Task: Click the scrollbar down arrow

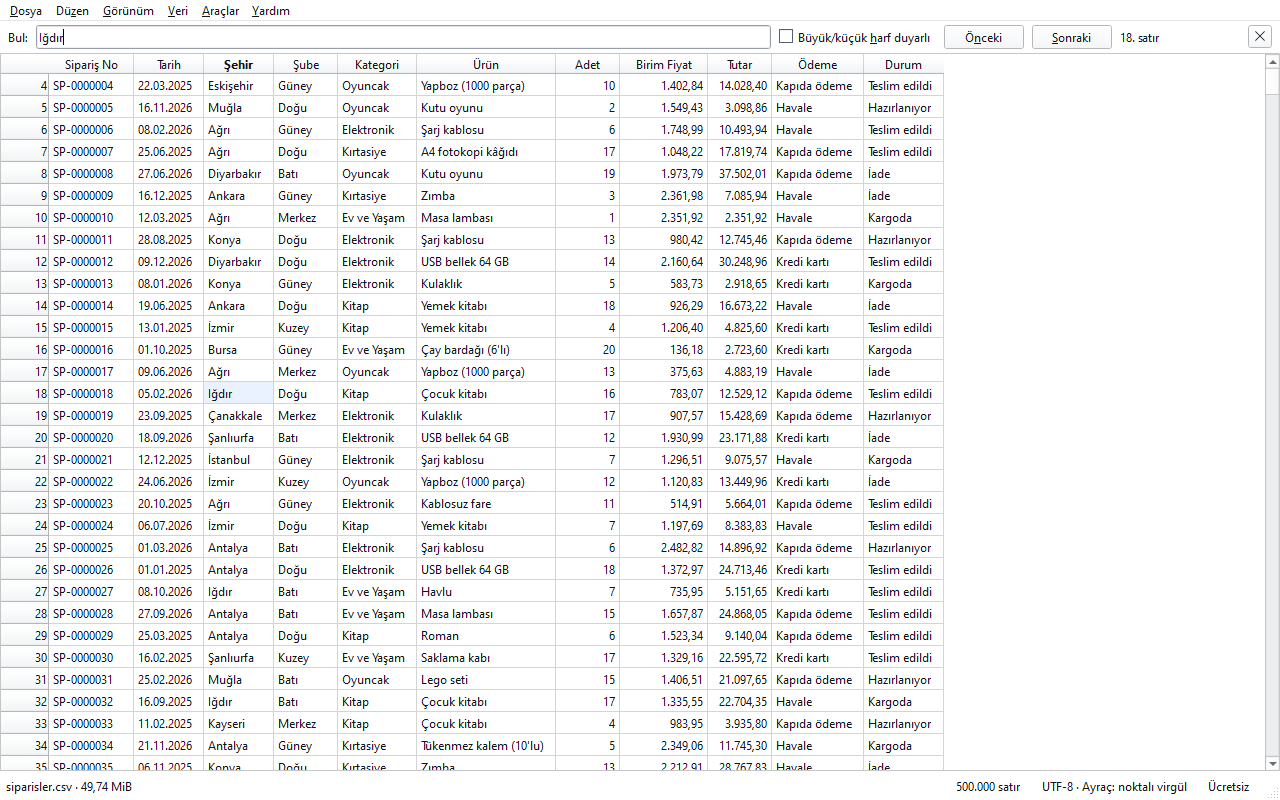Action: 1272,763
